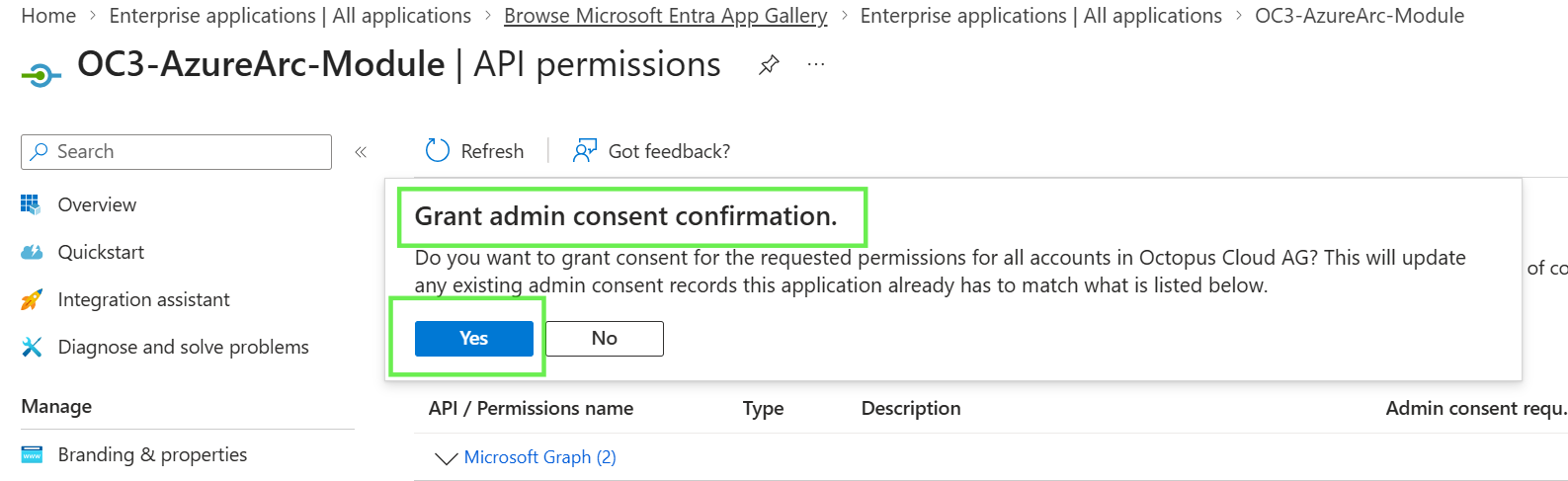The image size is (1568, 481).
Task: Focus the sidebar Search field
Action: [x=176, y=152]
